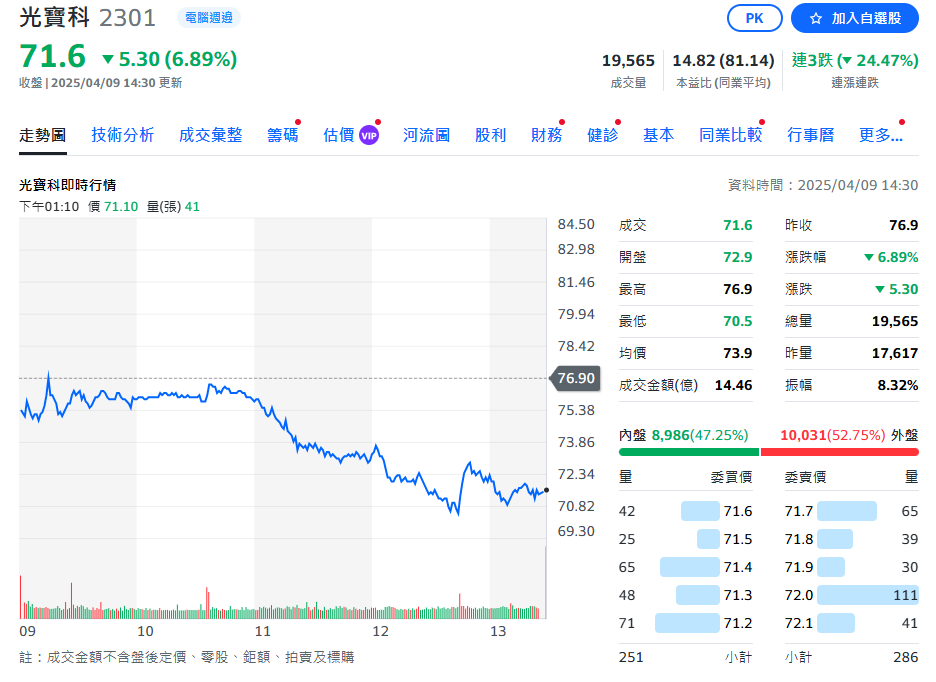Click ask price 71.8 row
Screen dimensions: 936x682
pos(851,539)
